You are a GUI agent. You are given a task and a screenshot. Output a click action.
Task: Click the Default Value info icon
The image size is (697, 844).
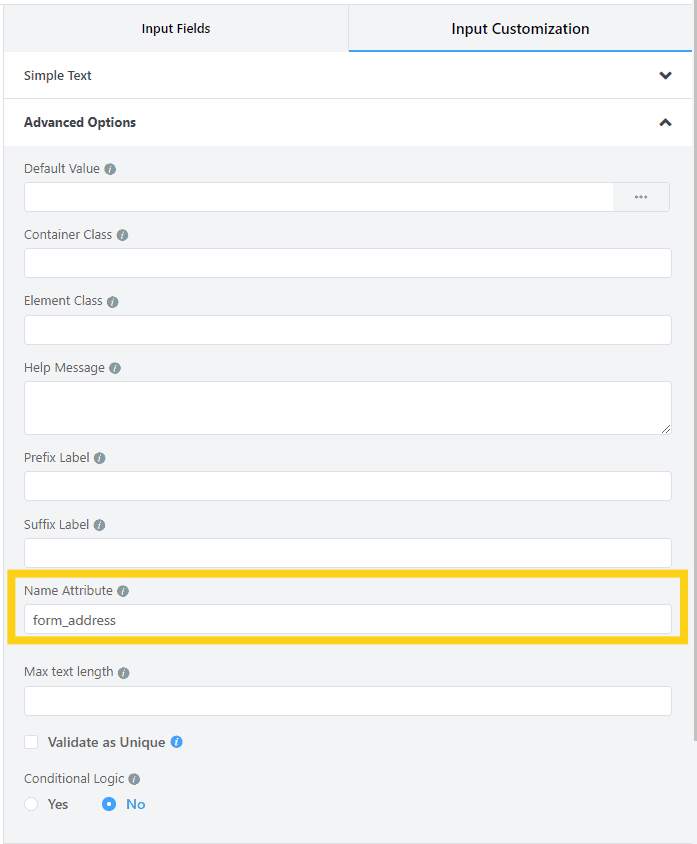pos(110,169)
